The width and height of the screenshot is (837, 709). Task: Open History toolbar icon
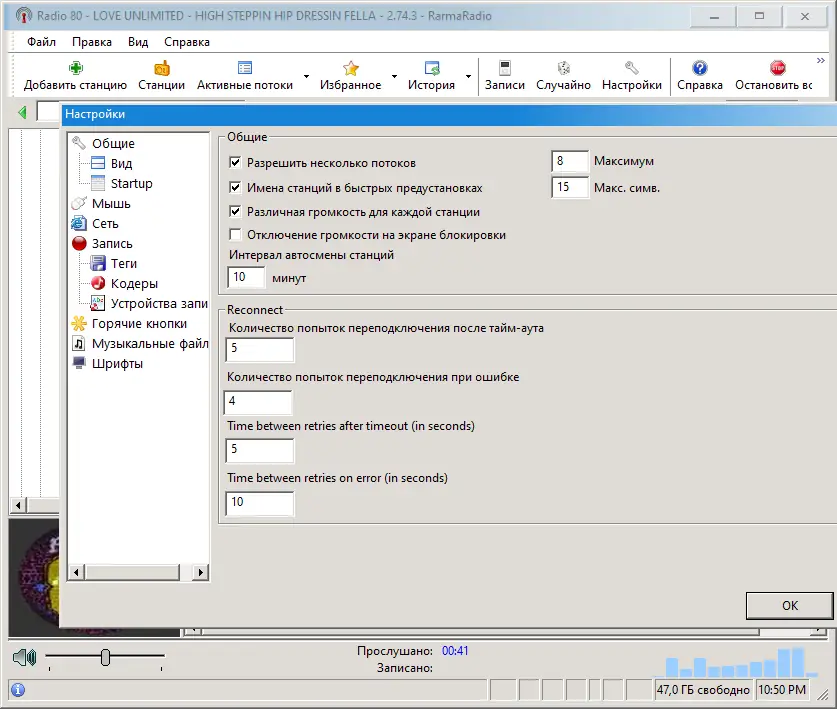click(x=431, y=68)
